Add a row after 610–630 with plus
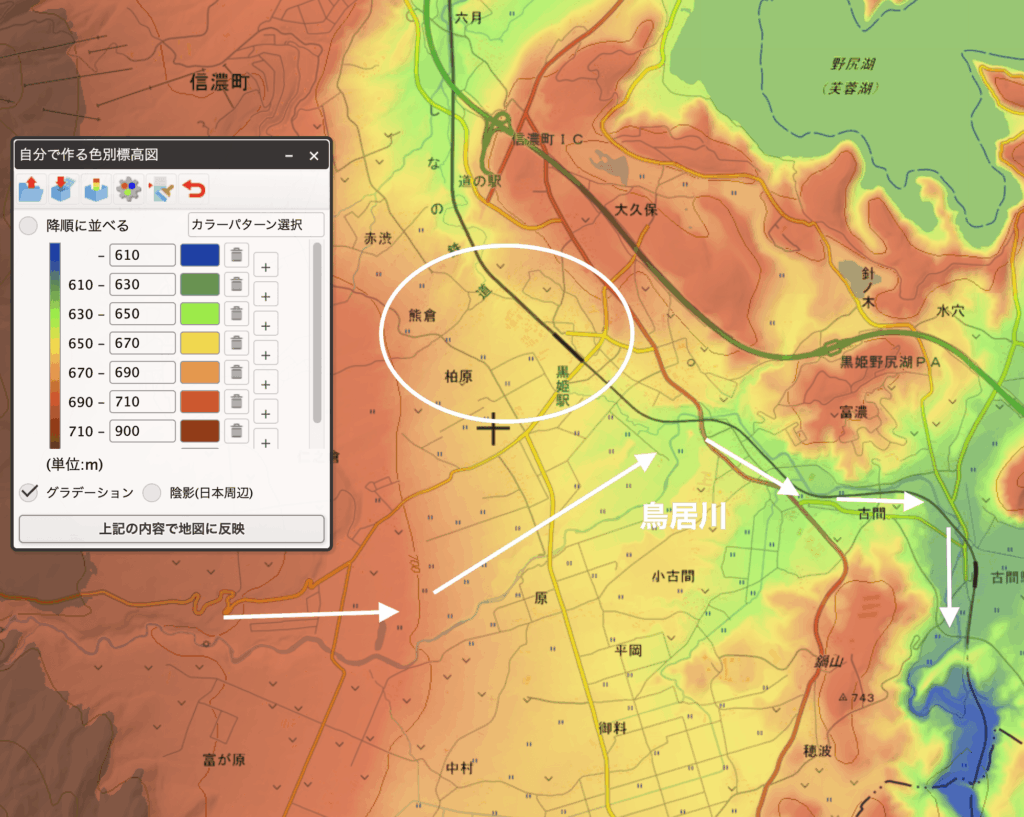 pyautogui.click(x=265, y=296)
